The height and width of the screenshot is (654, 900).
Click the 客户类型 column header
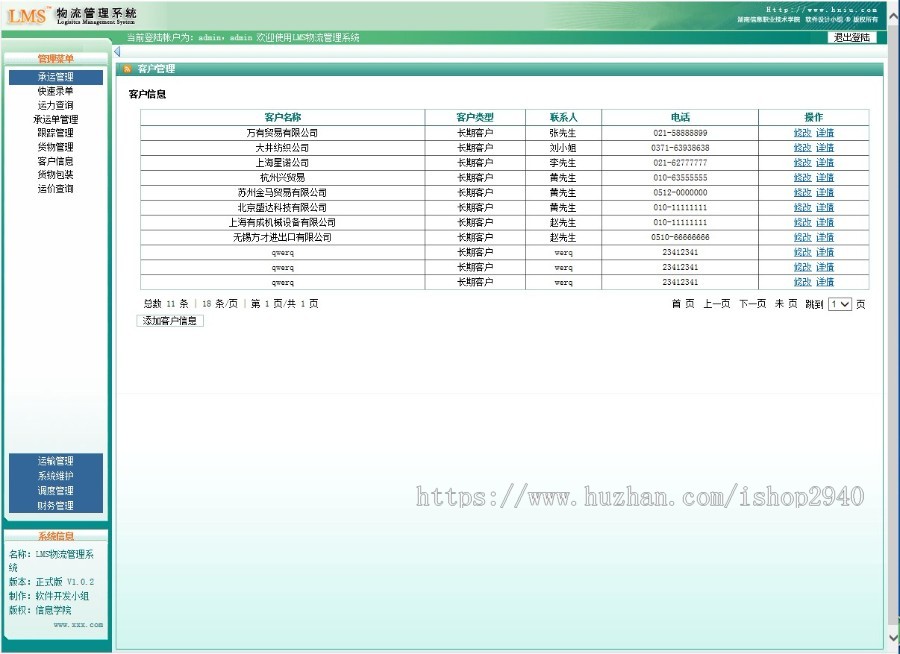(475, 117)
